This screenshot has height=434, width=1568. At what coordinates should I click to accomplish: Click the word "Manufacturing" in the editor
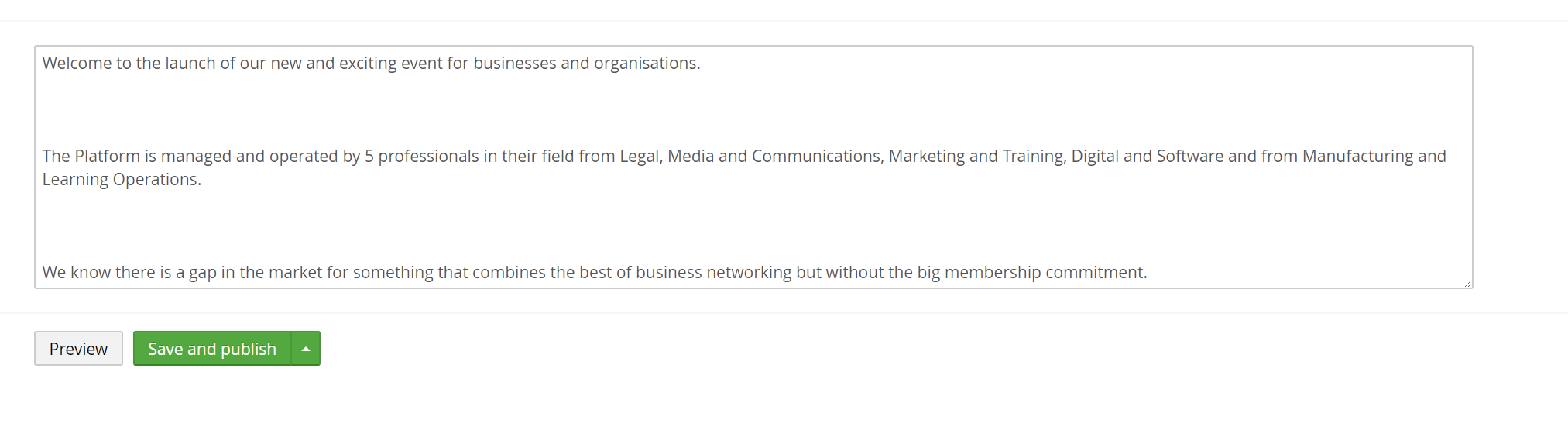[x=1357, y=157]
